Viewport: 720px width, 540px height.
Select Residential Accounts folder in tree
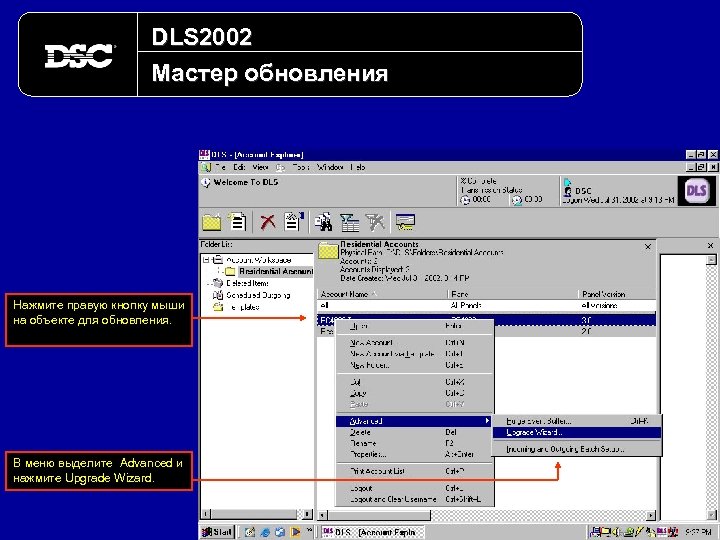tap(276, 271)
